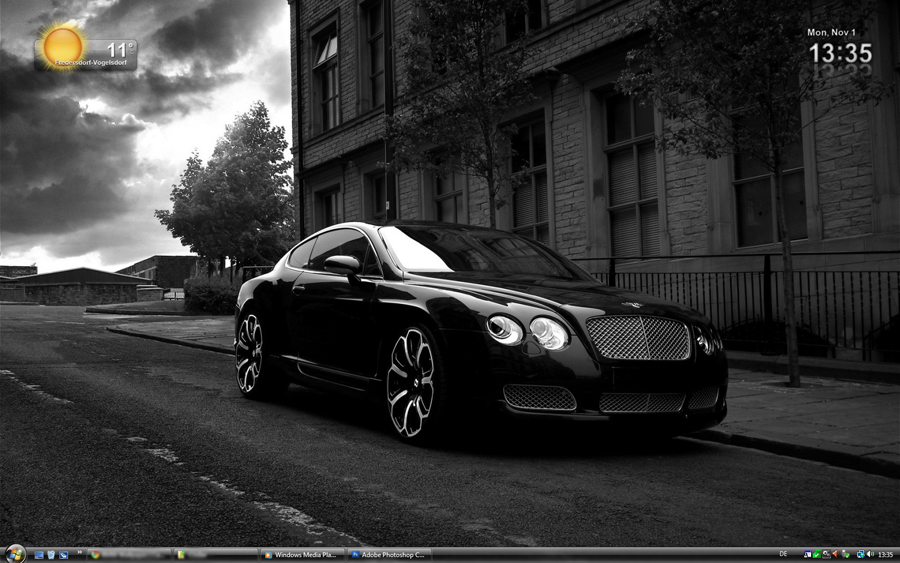Open the Windows Start orb
Image resolution: width=900 pixels, height=563 pixels.
pyautogui.click(x=15, y=554)
